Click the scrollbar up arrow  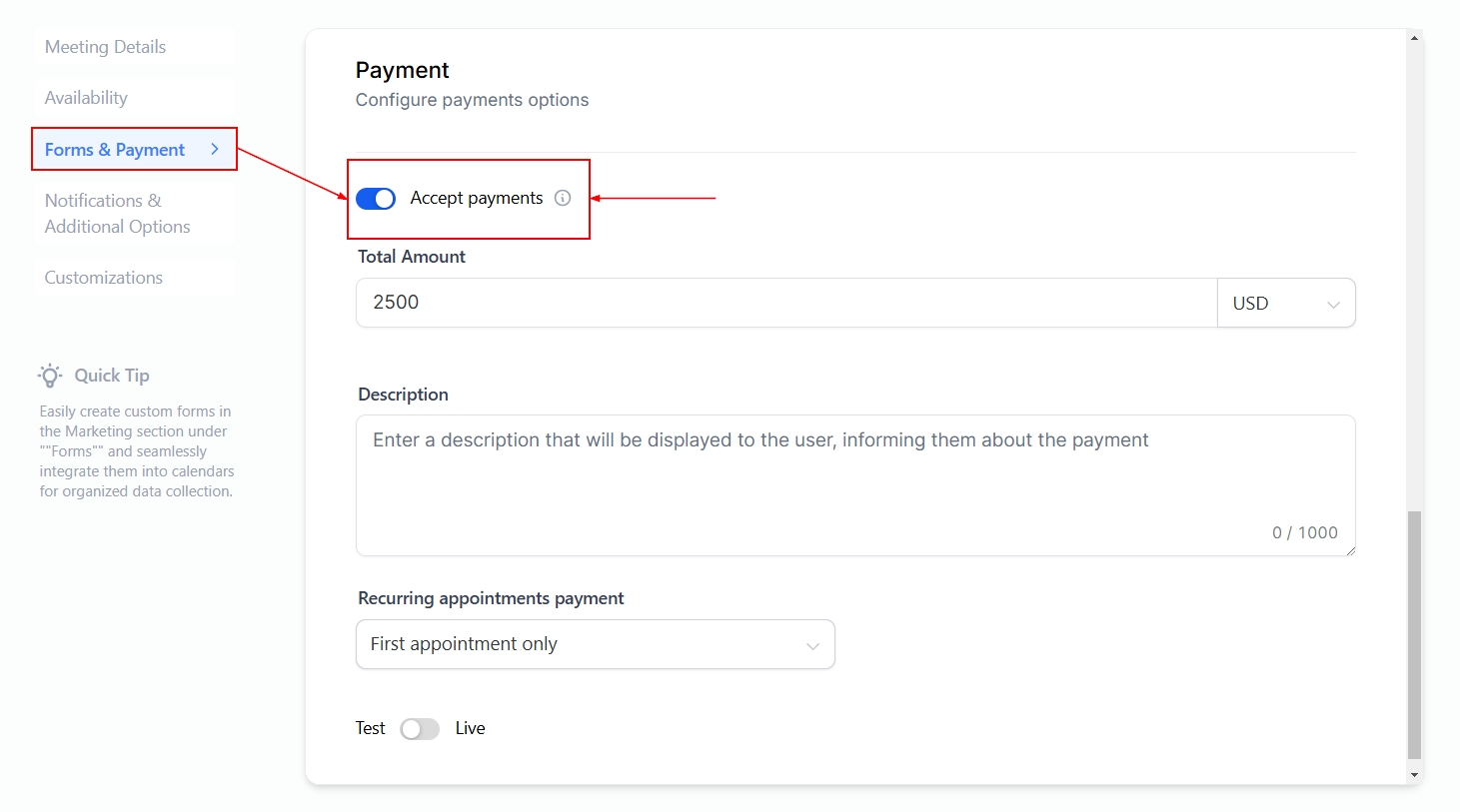click(1414, 38)
